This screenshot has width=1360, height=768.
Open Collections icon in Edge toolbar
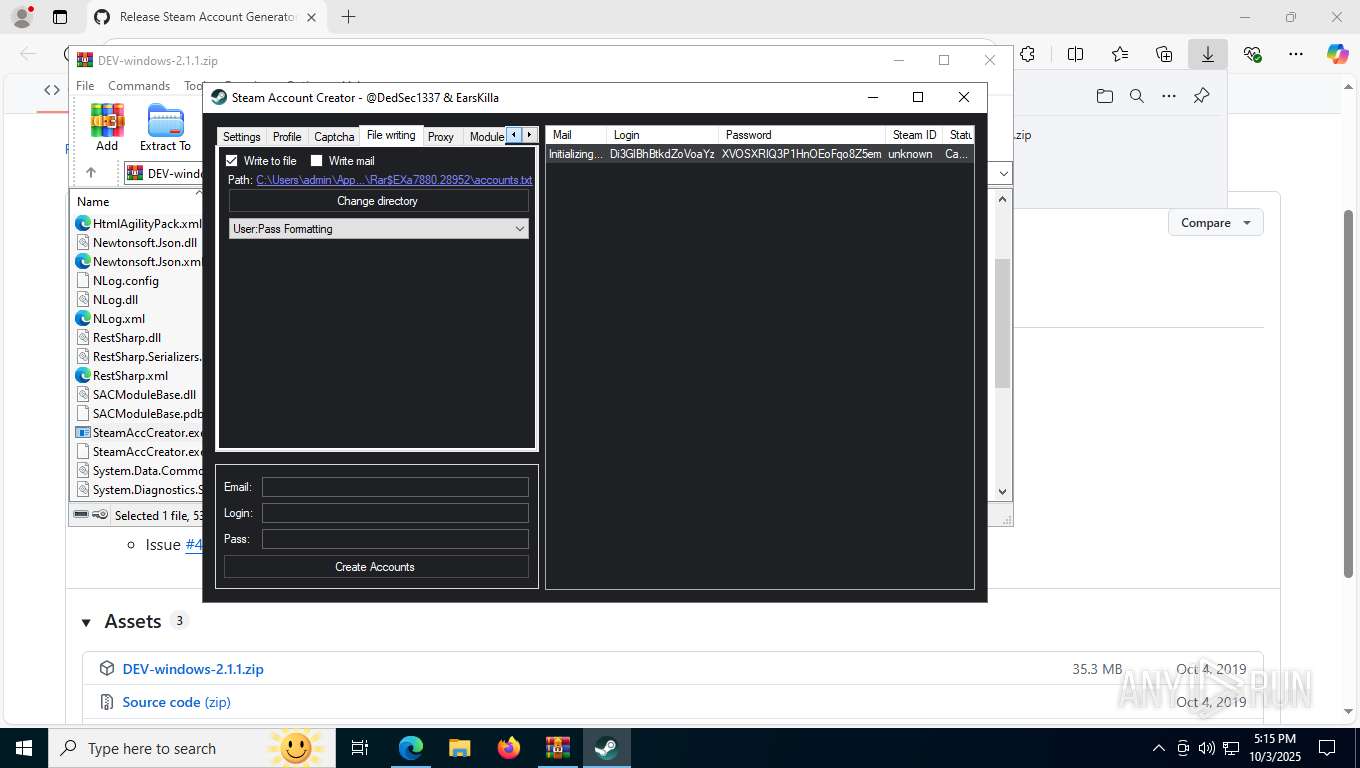click(1164, 55)
